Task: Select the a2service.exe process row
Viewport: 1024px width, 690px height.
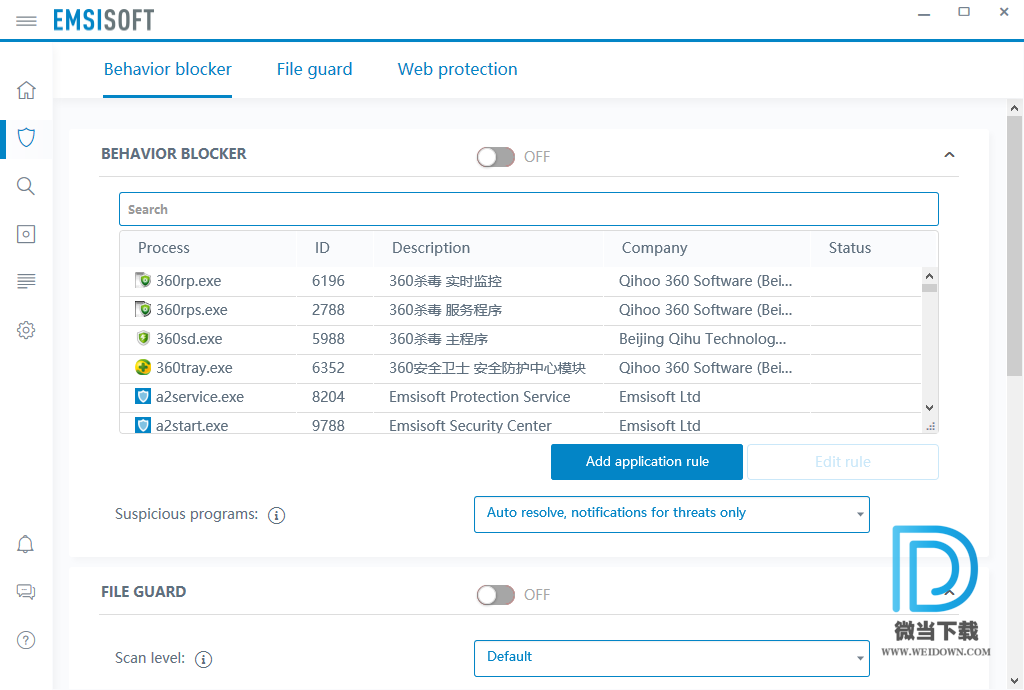Action: pos(520,397)
